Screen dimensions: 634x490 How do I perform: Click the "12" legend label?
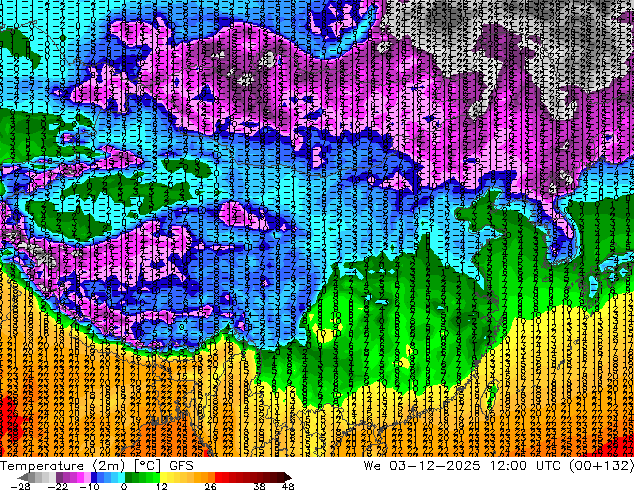click(162, 486)
